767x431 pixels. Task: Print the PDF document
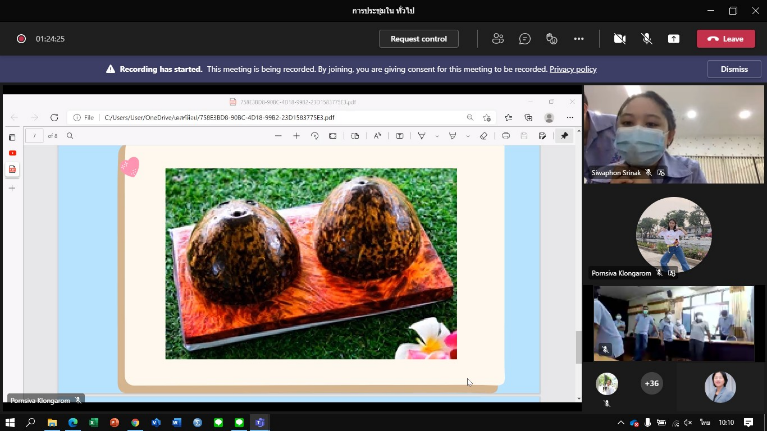pos(506,136)
